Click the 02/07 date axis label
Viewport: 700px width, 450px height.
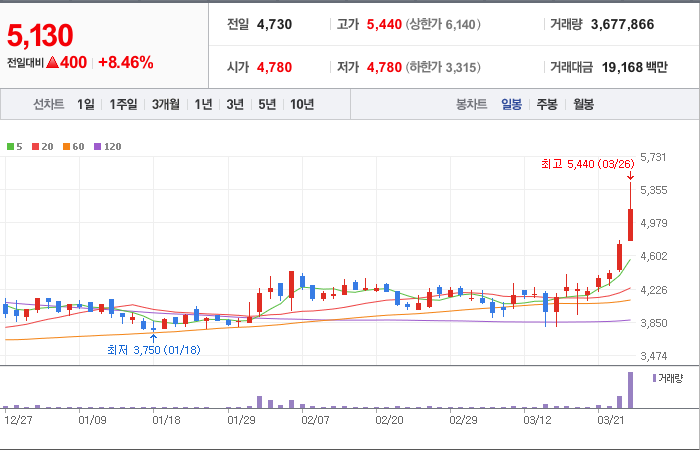315,421
